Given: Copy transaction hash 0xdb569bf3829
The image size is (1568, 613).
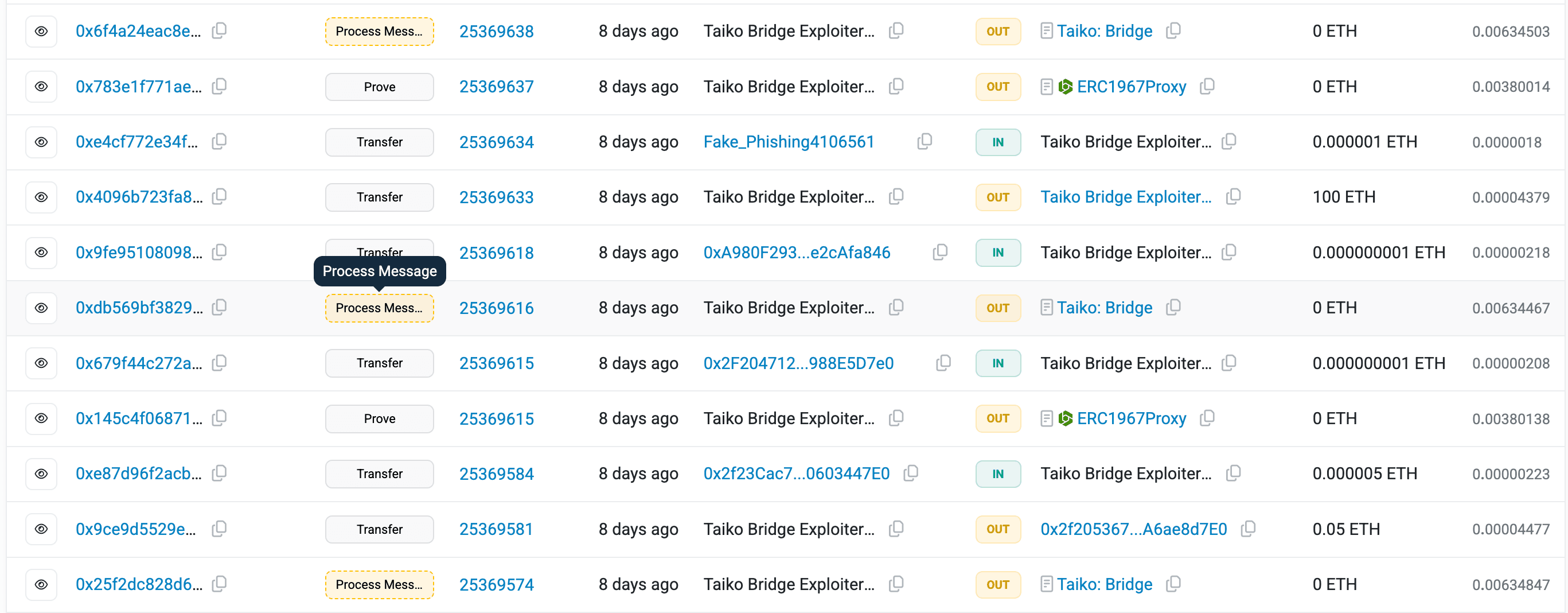Looking at the screenshot, I should [219, 307].
